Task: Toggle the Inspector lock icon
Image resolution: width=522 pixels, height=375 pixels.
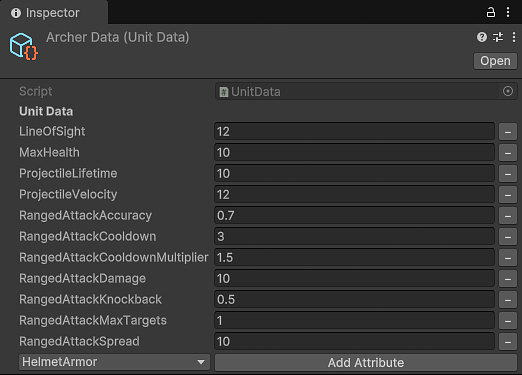Action: pos(491,12)
